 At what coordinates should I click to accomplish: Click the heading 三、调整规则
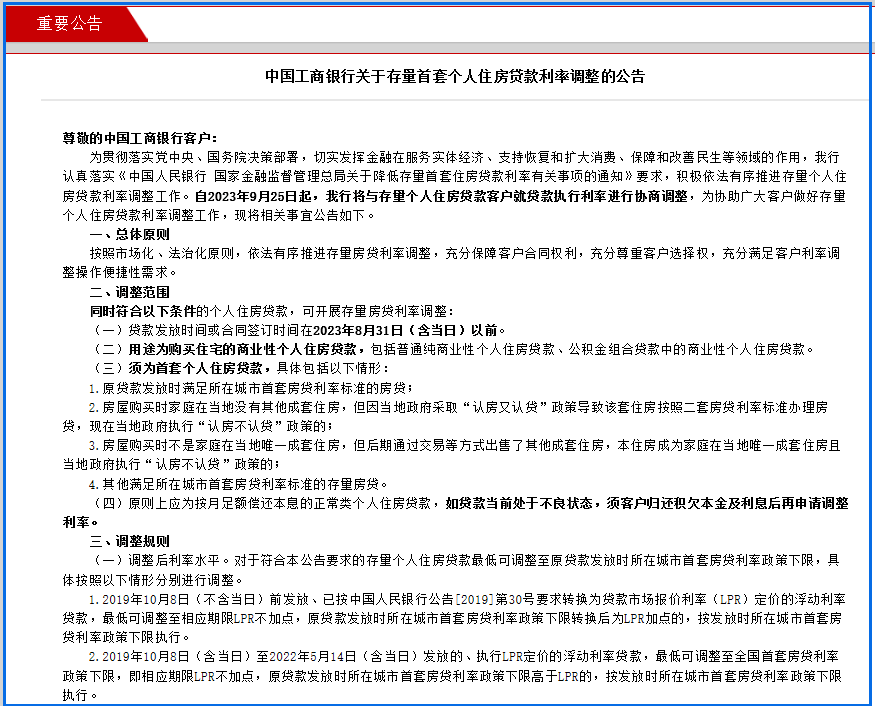pyautogui.click(x=129, y=541)
